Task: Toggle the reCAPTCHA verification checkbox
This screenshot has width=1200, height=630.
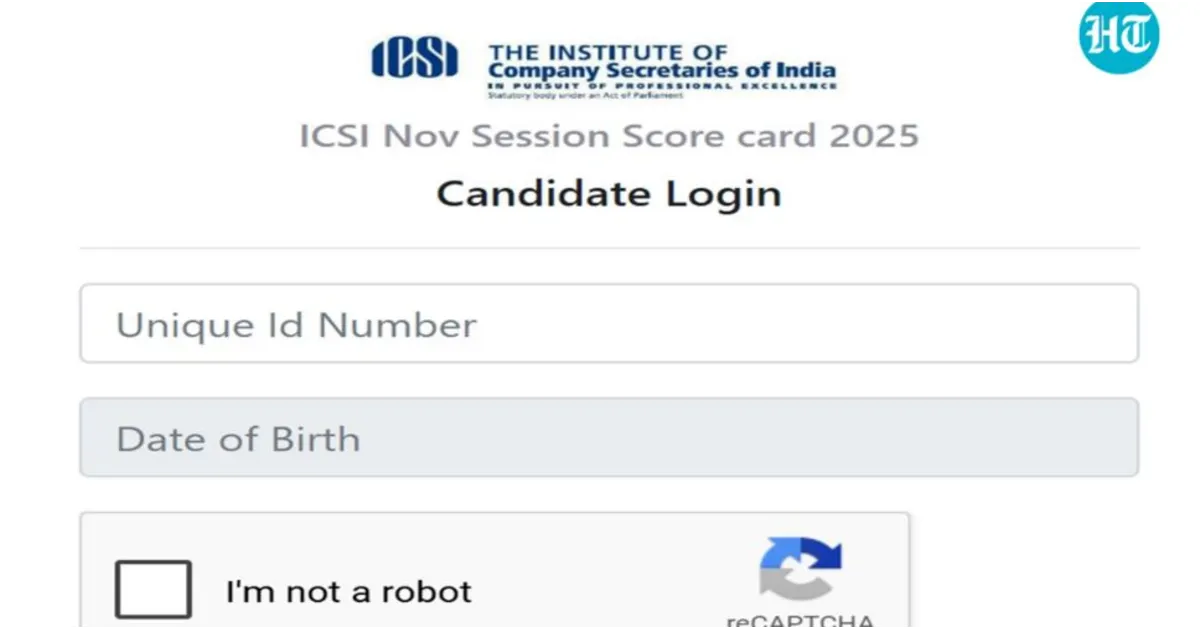Action: [x=154, y=588]
